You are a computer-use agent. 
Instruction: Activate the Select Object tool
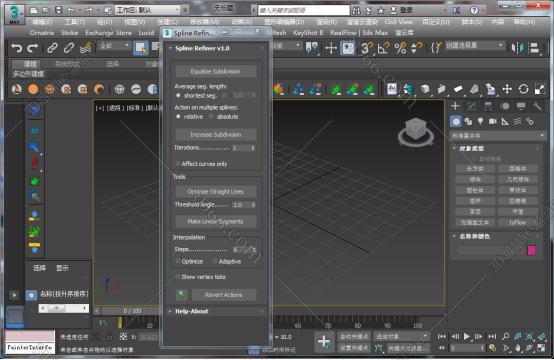(140, 48)
